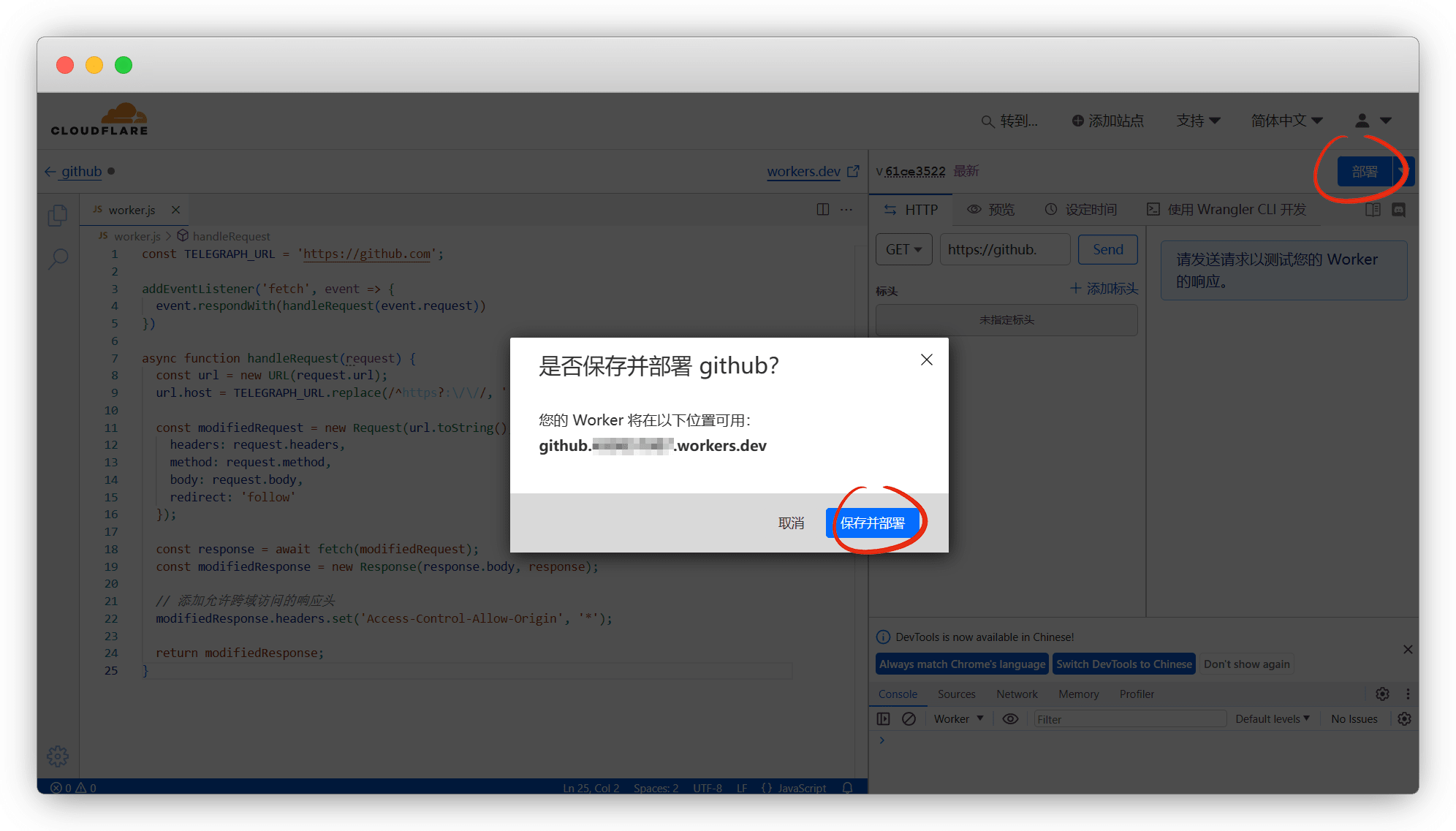This screenshot has width=1456, height=831.
Task: Close the worker.js editor tab
Action: (175, 210)
